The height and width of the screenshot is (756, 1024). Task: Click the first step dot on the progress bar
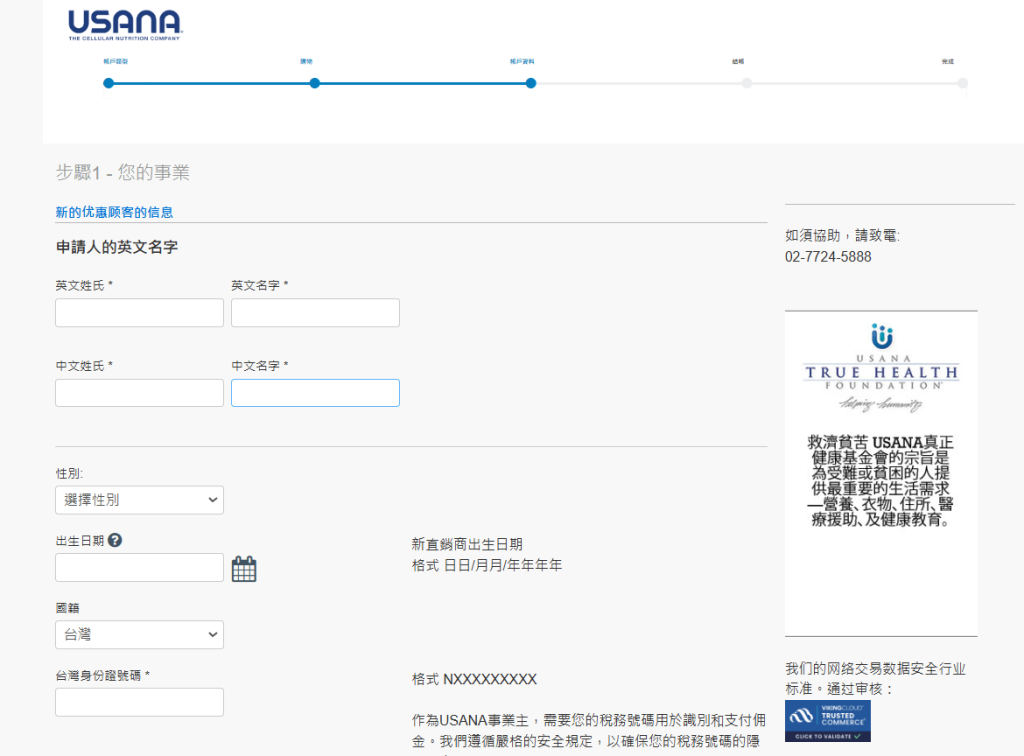click(x=109, y=83)
